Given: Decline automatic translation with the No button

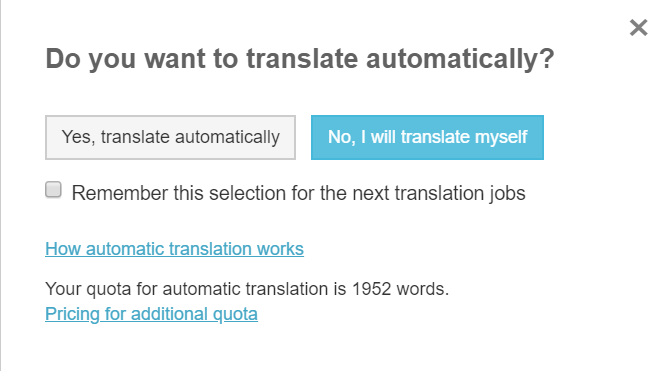Looking at the screenshot, I should coord(427,137).
